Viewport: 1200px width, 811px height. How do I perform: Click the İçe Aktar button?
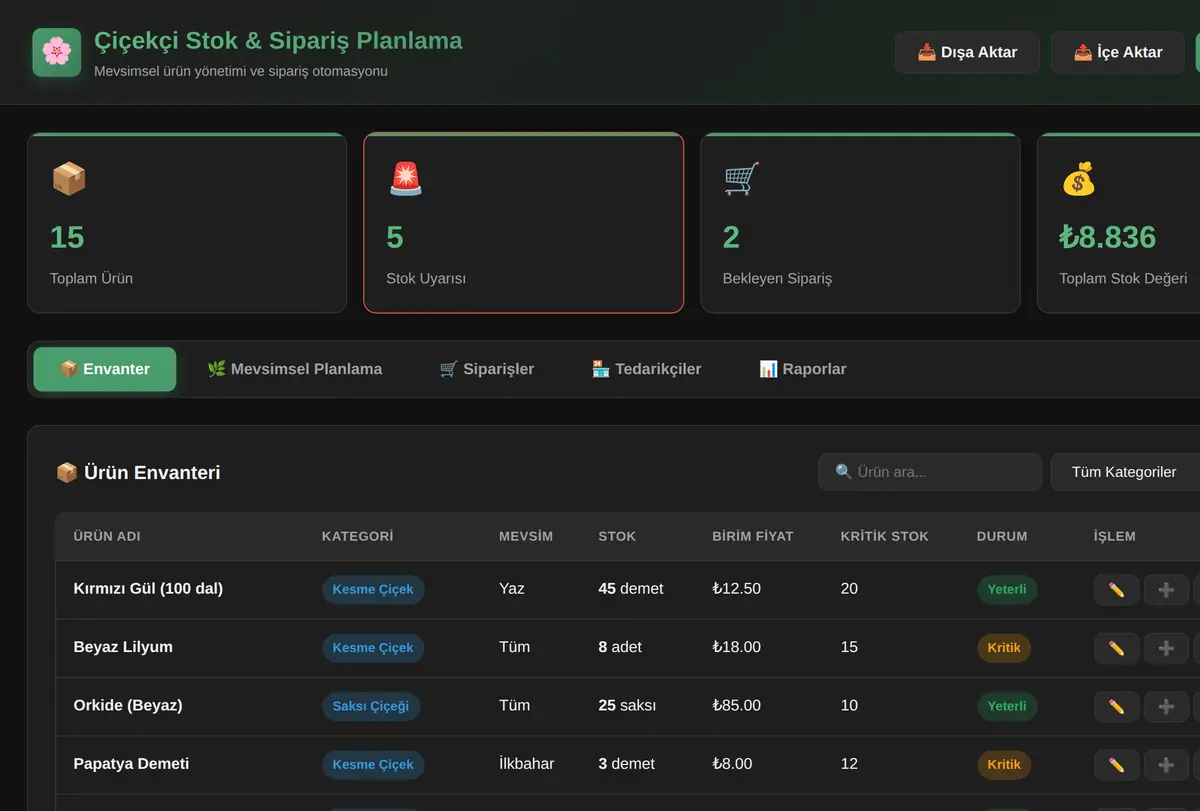[x=1118, y=52]
